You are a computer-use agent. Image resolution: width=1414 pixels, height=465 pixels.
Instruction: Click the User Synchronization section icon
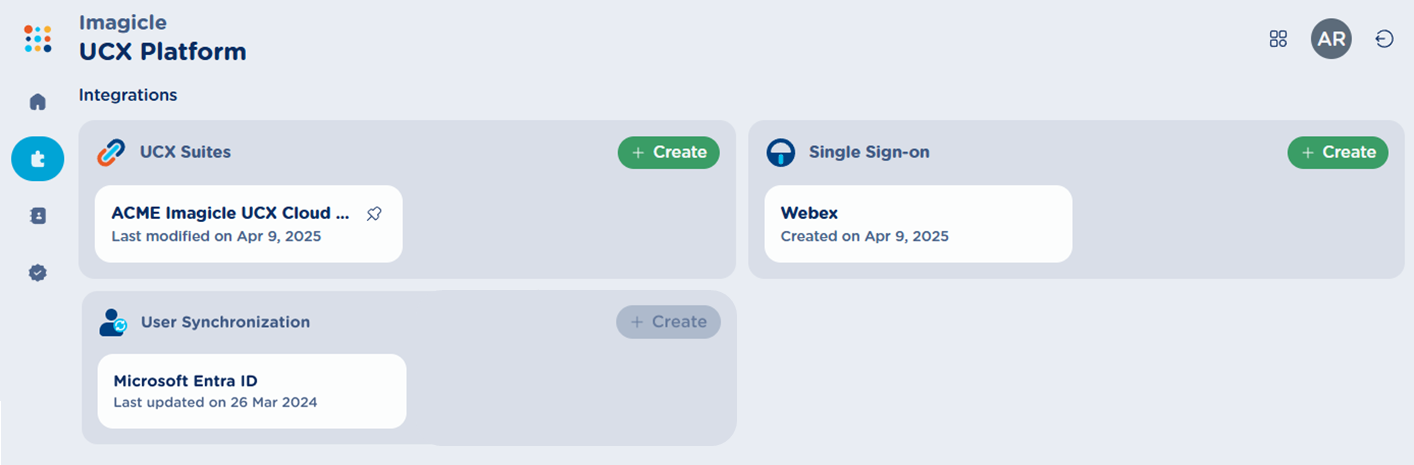[113, 322]
